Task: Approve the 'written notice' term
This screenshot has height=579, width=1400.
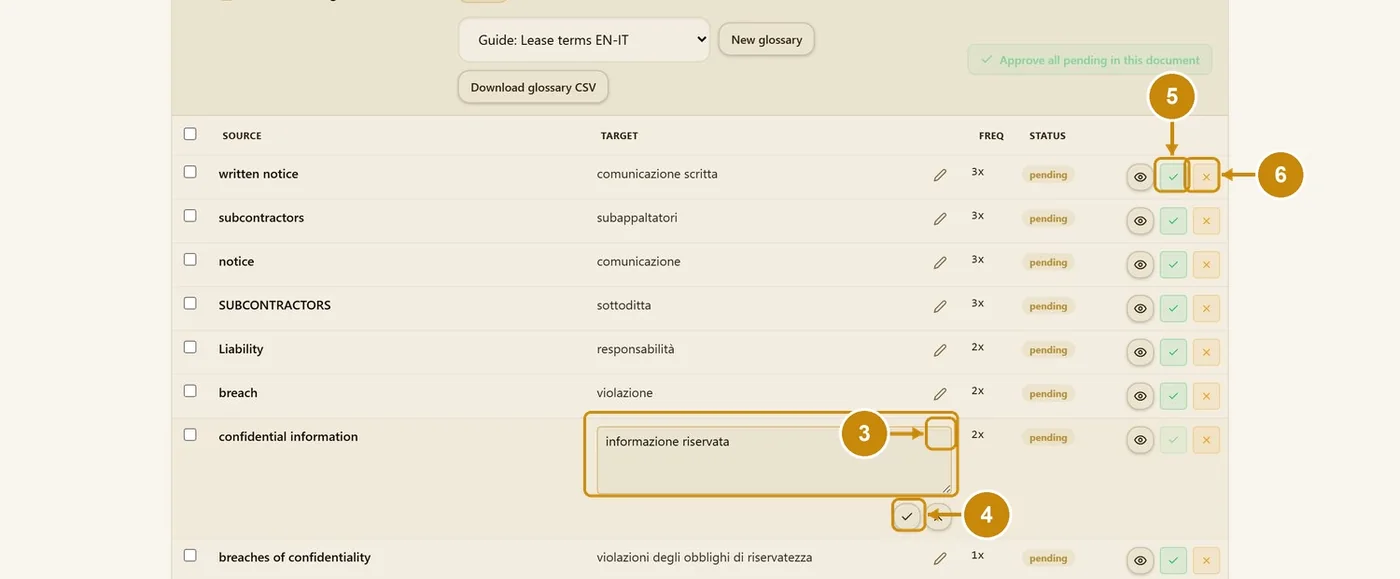Action: pyautogui.click(x=1173, y=177)
